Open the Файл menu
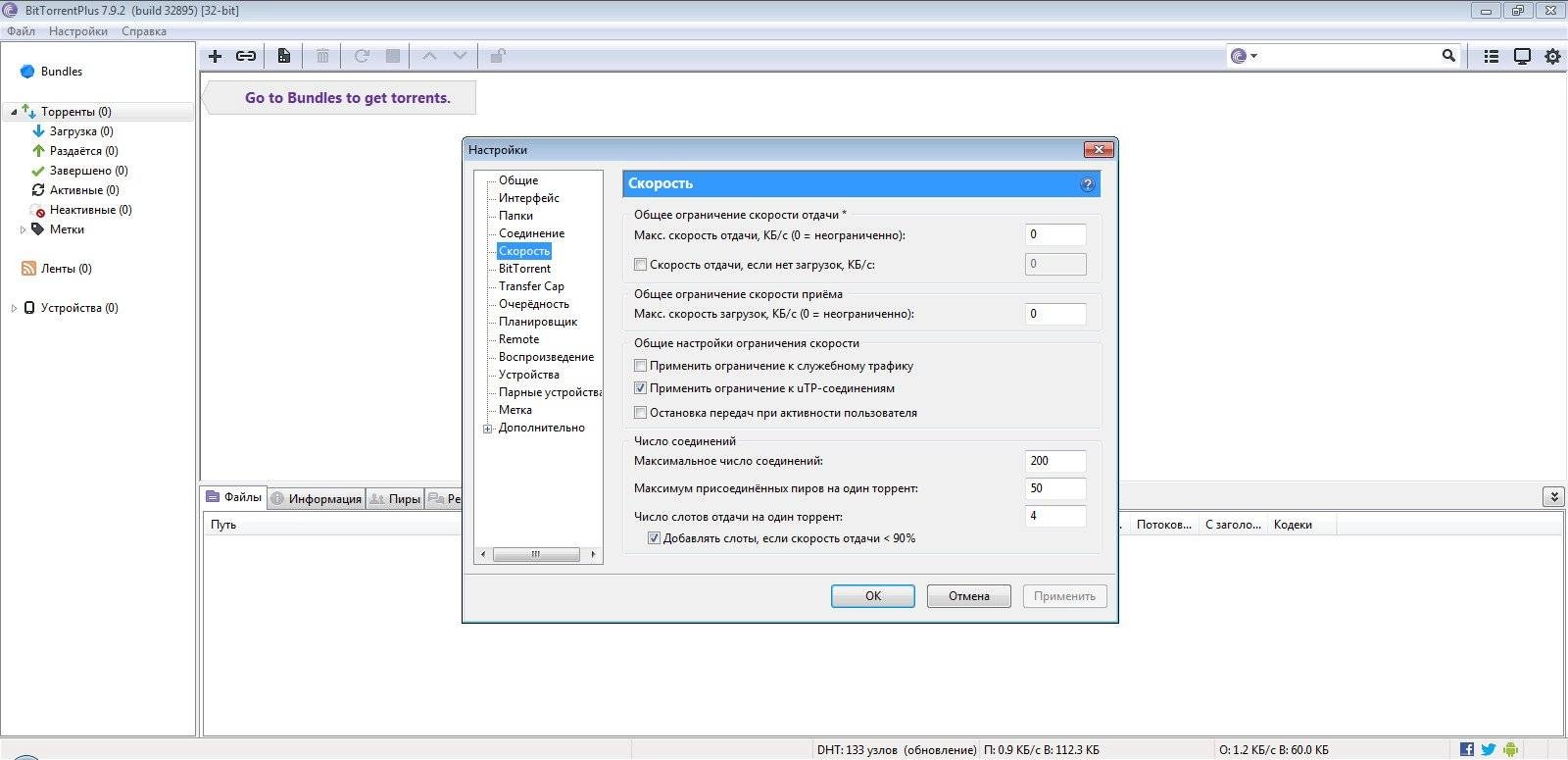This screenshot has height=760, width=1568. [21, 31]
